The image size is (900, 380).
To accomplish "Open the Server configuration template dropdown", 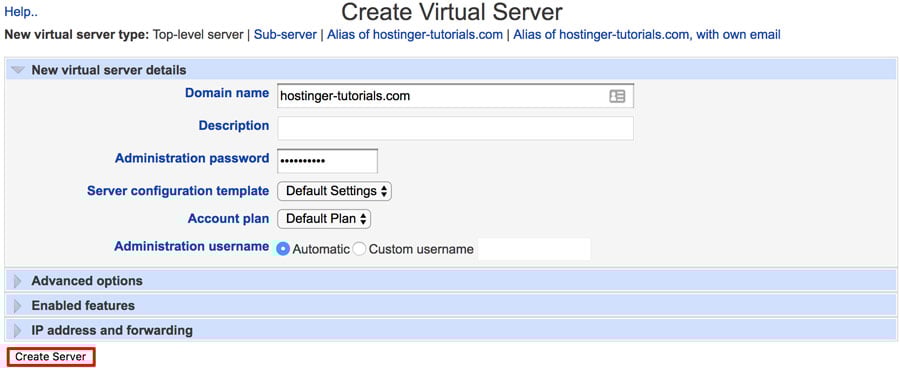I will click(x=334, y=191).
